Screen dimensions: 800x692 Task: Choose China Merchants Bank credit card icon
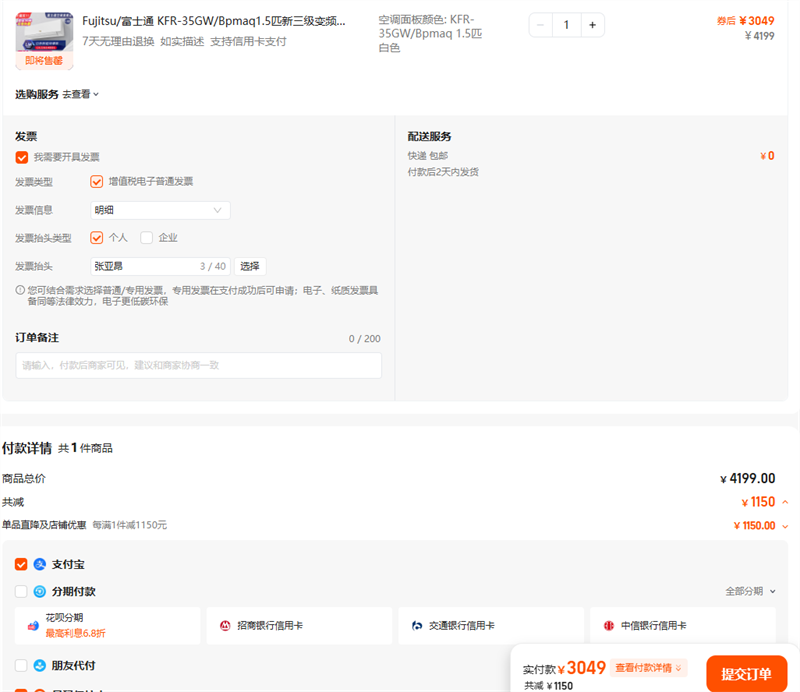pos(225,626)
